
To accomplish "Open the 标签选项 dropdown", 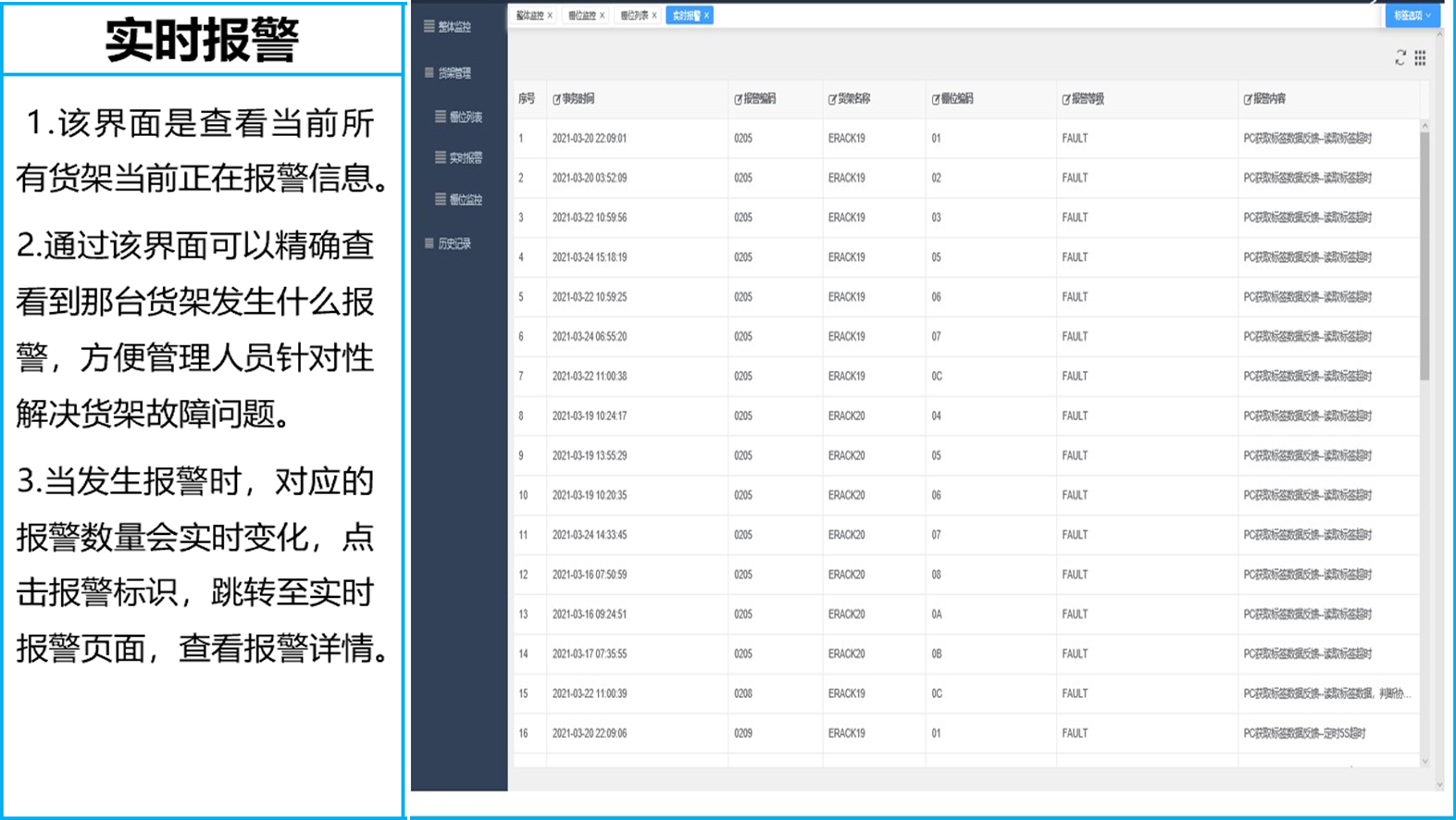I will tap(1412, 16).
